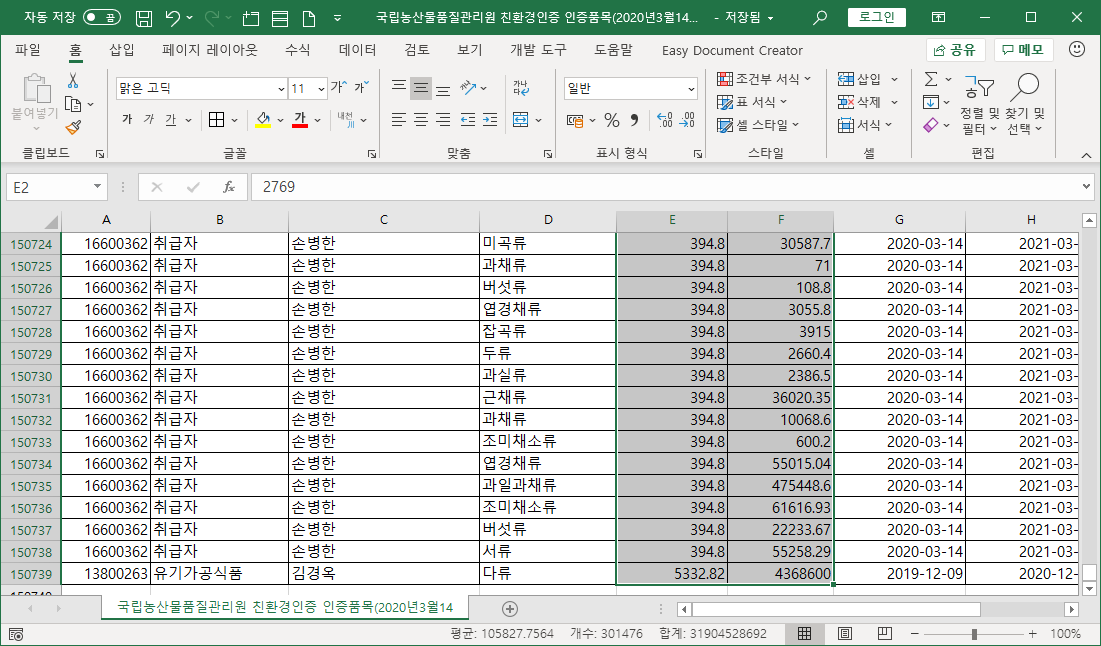Toggle middle vertical align icon
This screenshot has width=1101, height=646.
coord(421,88)
